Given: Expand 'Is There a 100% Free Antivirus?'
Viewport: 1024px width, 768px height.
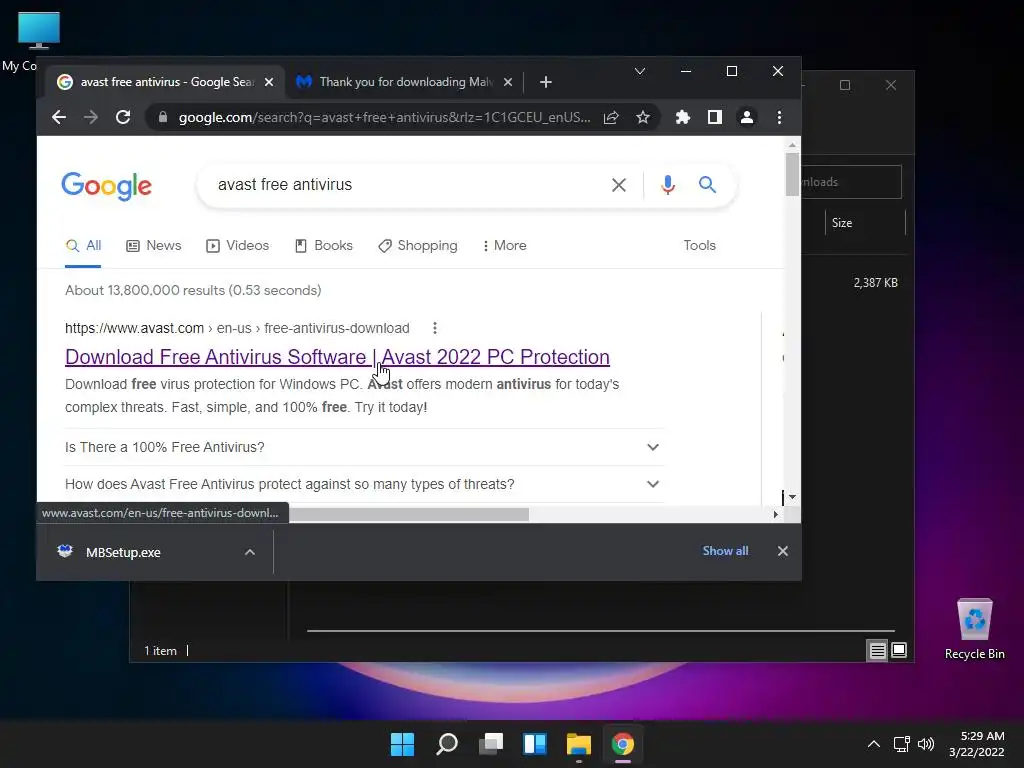Looking at the screenshot, I should [x=362, y=447].
